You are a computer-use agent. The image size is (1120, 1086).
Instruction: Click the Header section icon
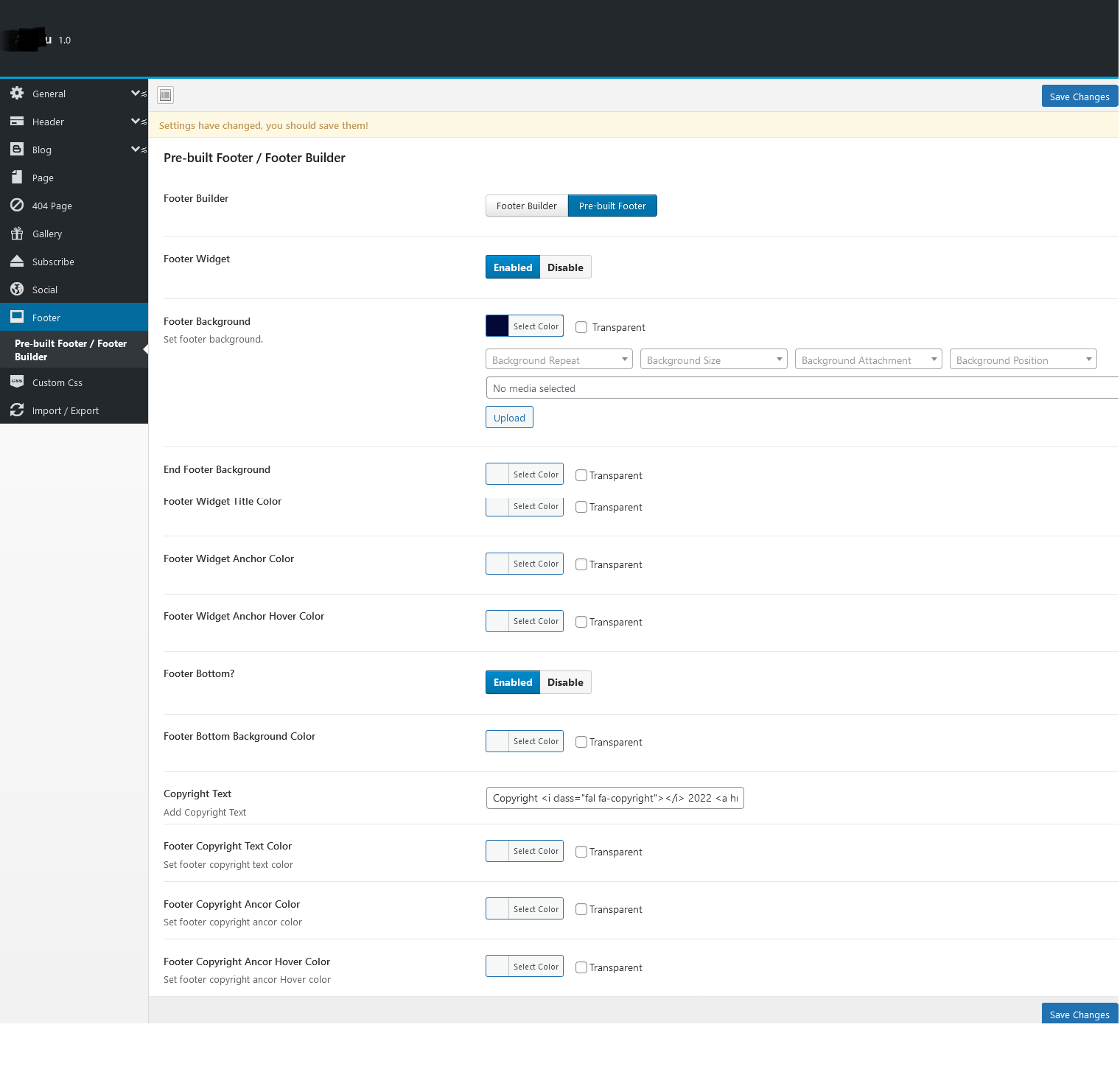pyautogui.click(x=17, y=122)
